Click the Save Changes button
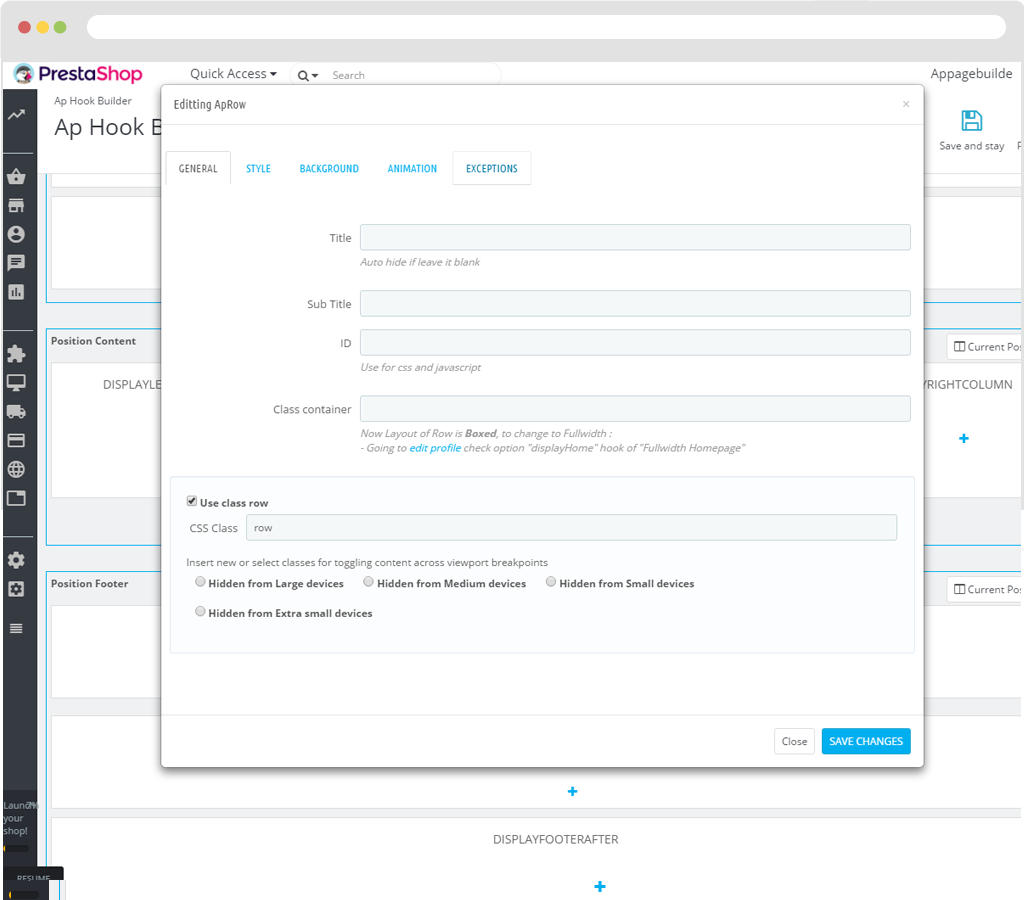 click(866, 741)
